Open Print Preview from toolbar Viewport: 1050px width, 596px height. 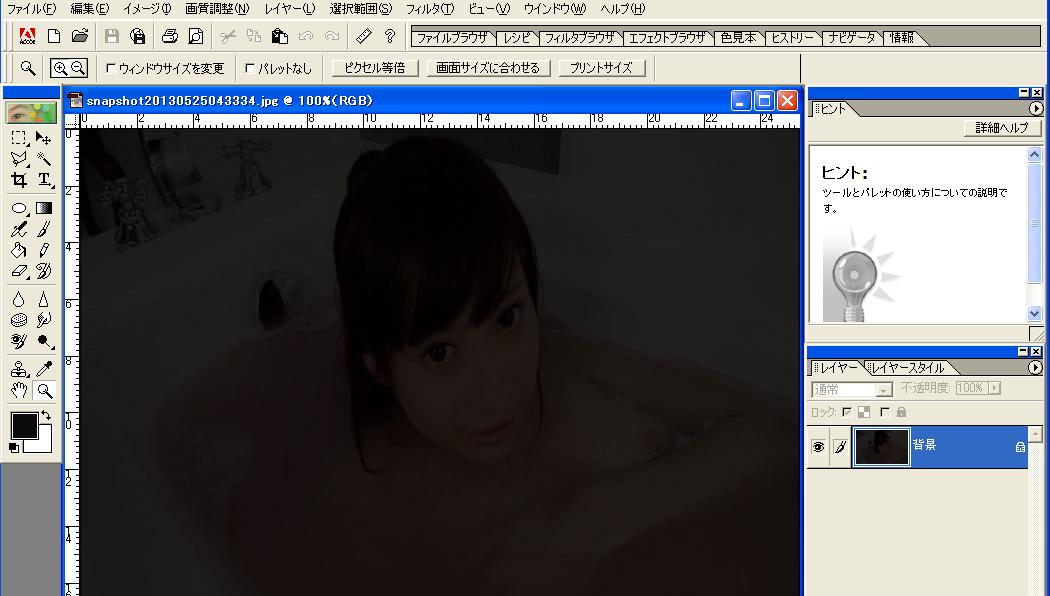pyautogui.click(x=196, y=36)
